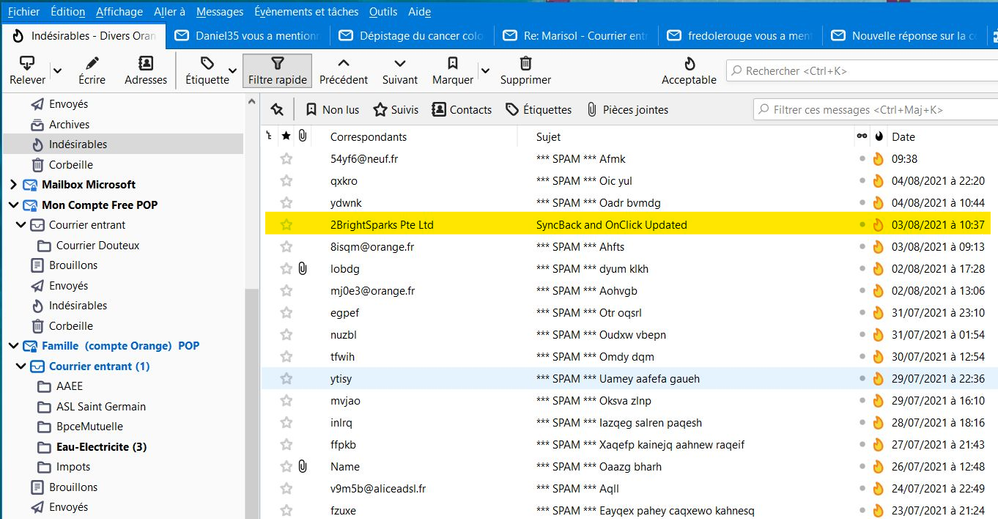Image resolution: width=998 pixels, height=519 pixels.
Task: Select the Eau-Electricite (3) folder
Action: 101,447
